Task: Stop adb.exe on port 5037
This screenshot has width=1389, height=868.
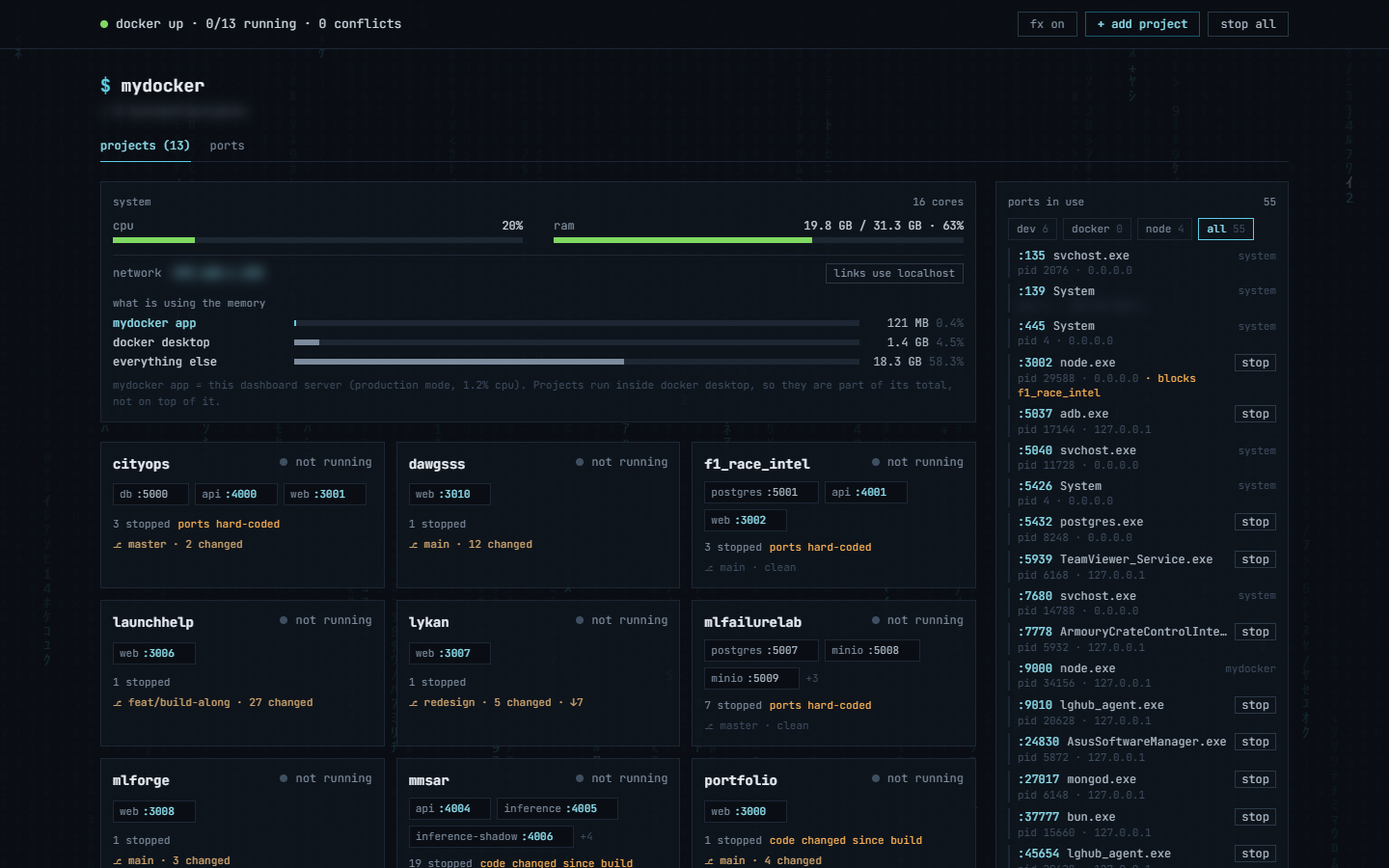Action: pos(1255,414)
